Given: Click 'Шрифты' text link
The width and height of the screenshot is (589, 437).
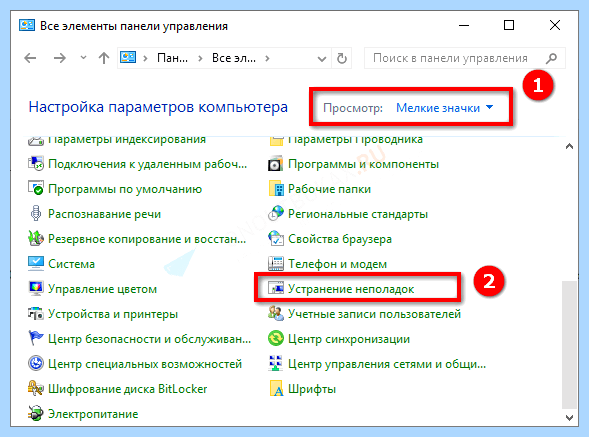Looking at the screenshot, I should (x=312, y=389).
